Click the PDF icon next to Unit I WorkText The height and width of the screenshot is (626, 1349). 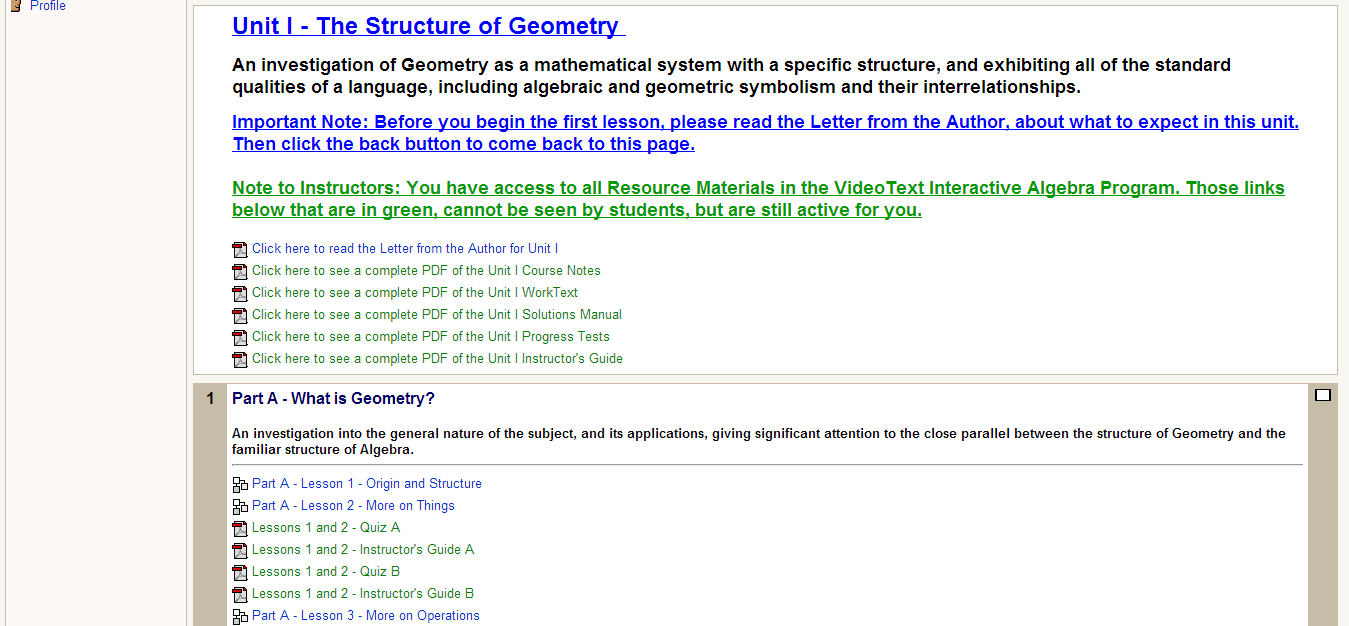click(x=240, y=294)
